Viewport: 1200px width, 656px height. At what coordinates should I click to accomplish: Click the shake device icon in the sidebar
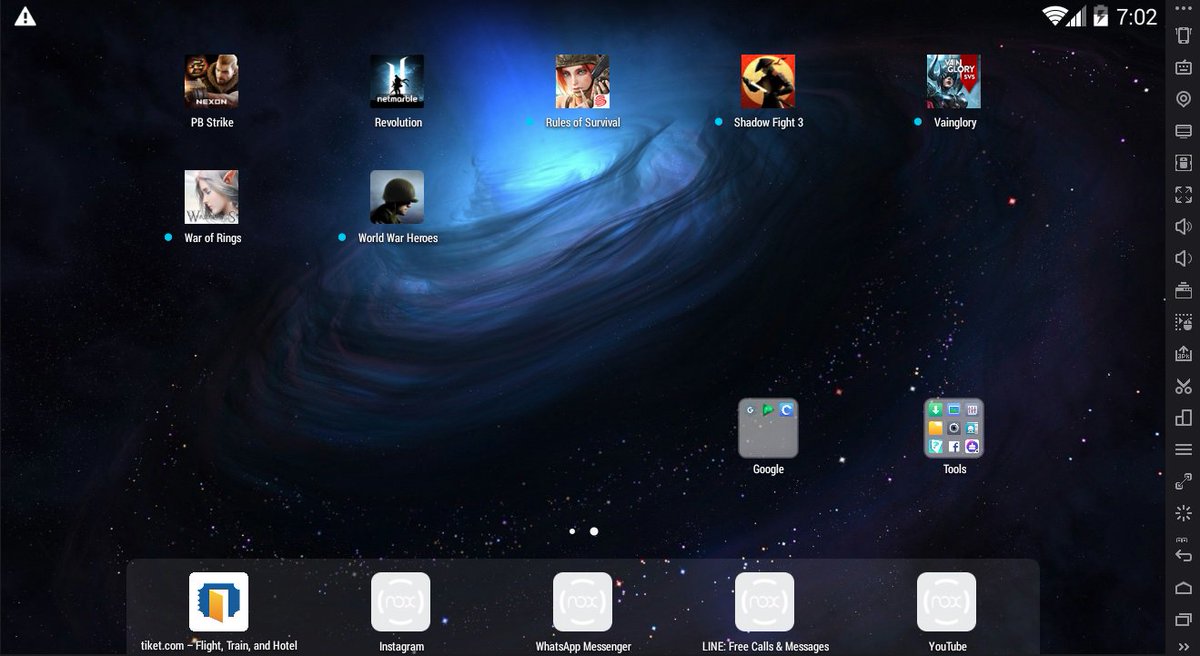1183,36
